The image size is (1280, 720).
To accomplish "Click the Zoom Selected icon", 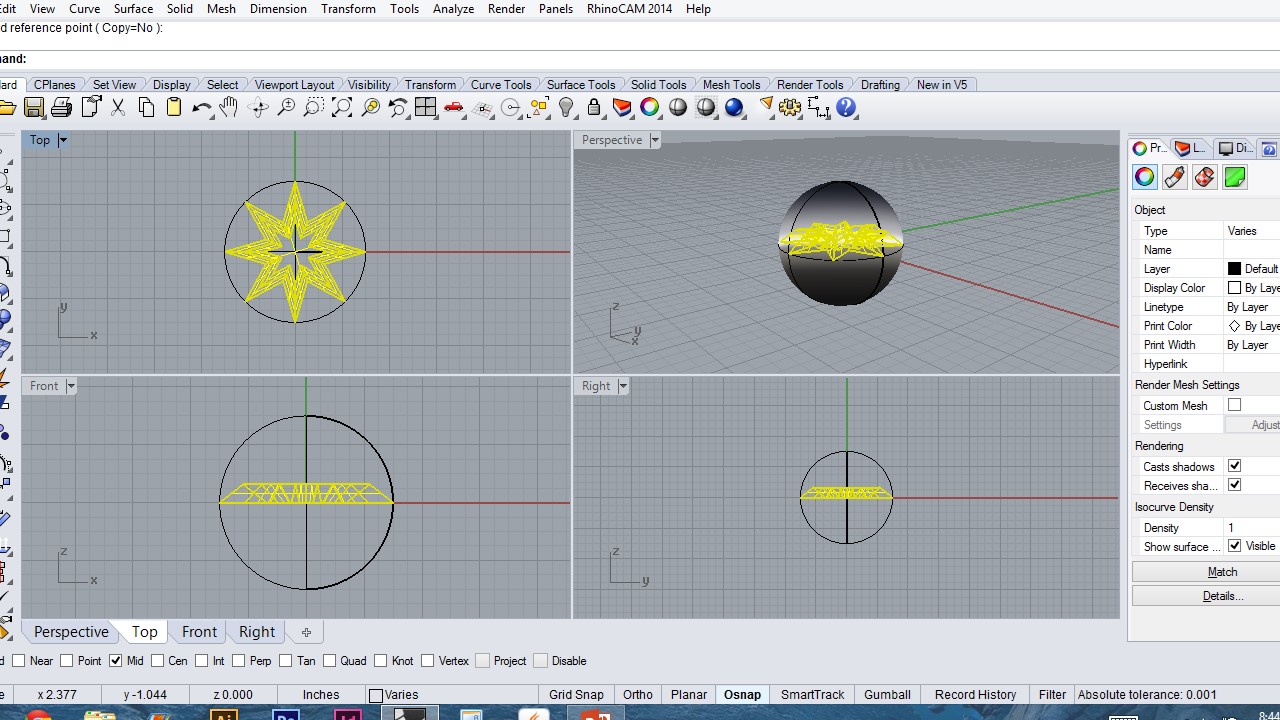I will 370,107.
